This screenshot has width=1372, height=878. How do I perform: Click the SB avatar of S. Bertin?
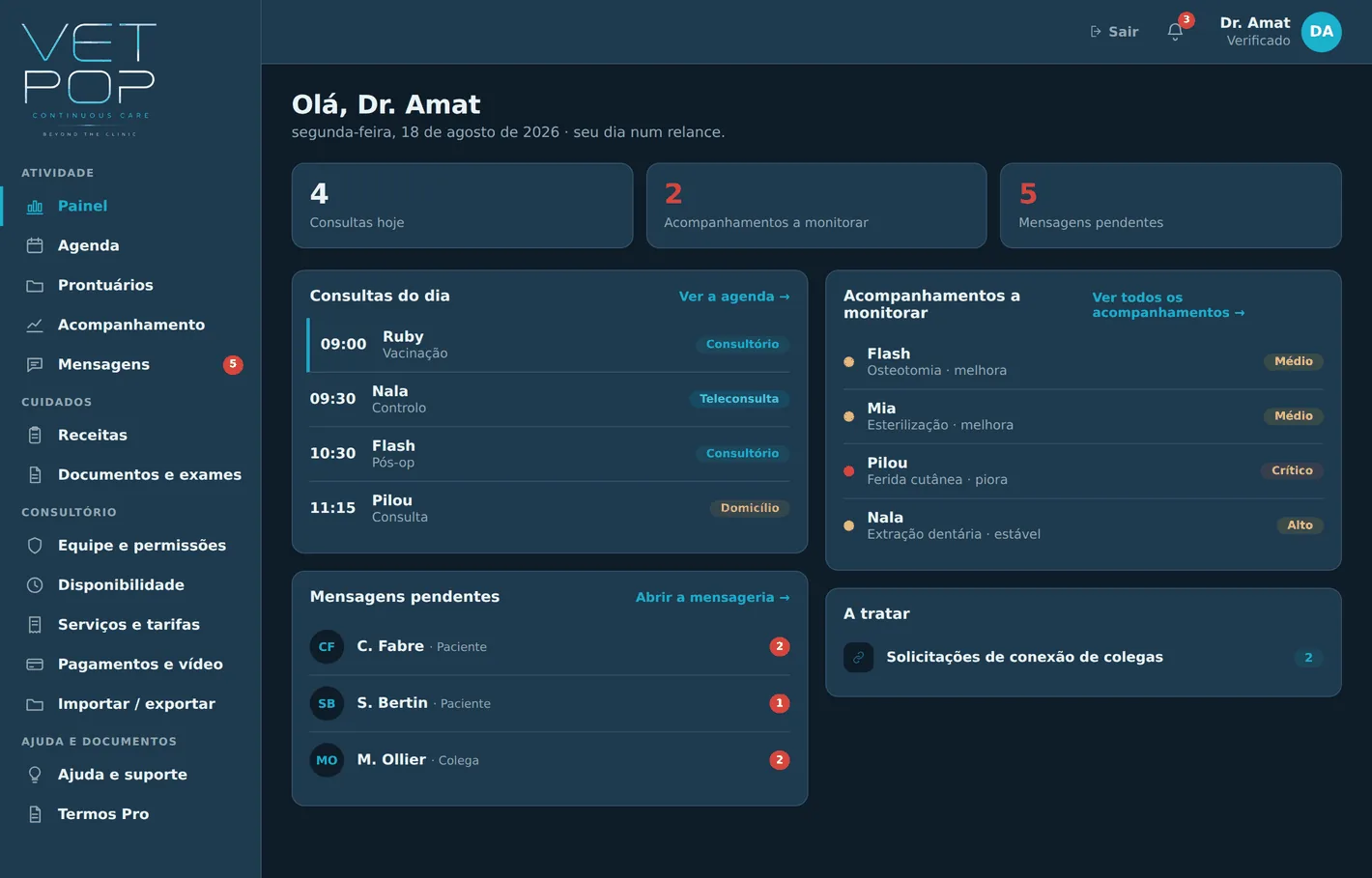[327, 703]
